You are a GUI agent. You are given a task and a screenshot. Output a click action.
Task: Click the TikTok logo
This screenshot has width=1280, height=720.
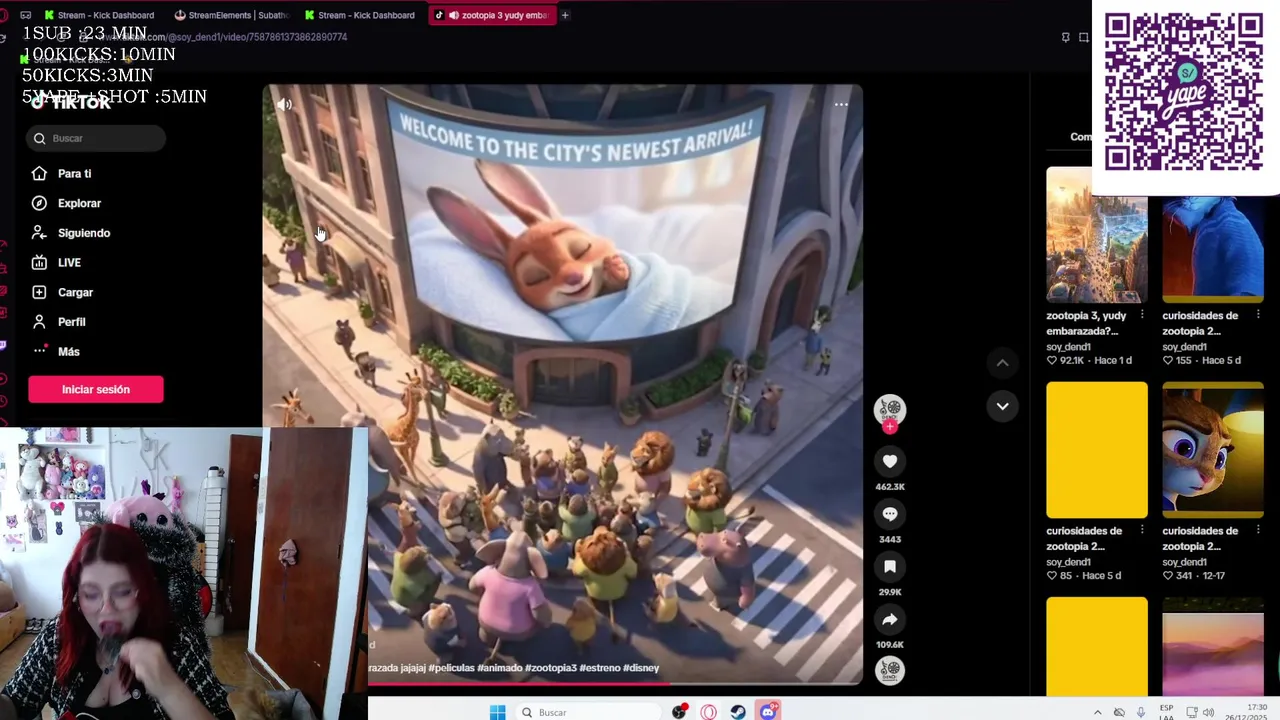(x=72, y=102)
